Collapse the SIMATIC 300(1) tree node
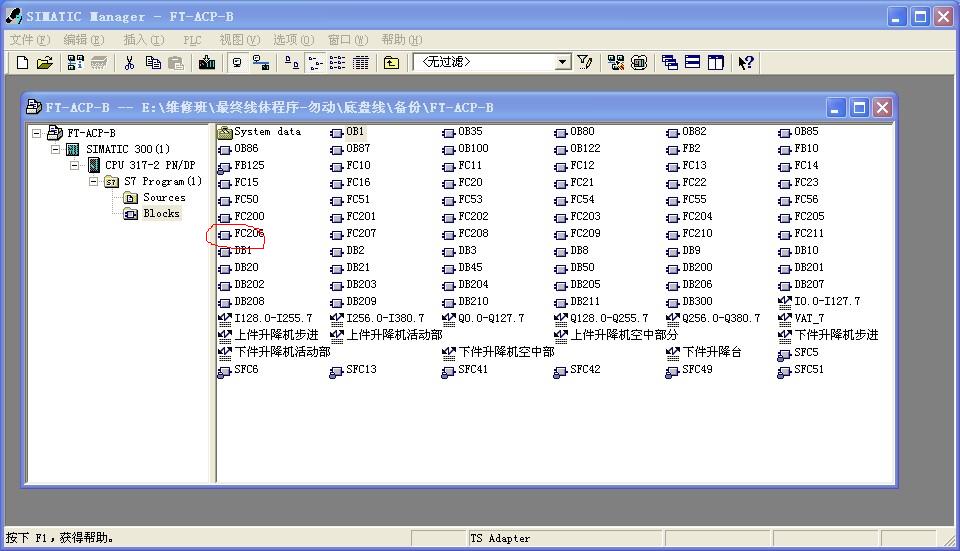 pos(56,149)
